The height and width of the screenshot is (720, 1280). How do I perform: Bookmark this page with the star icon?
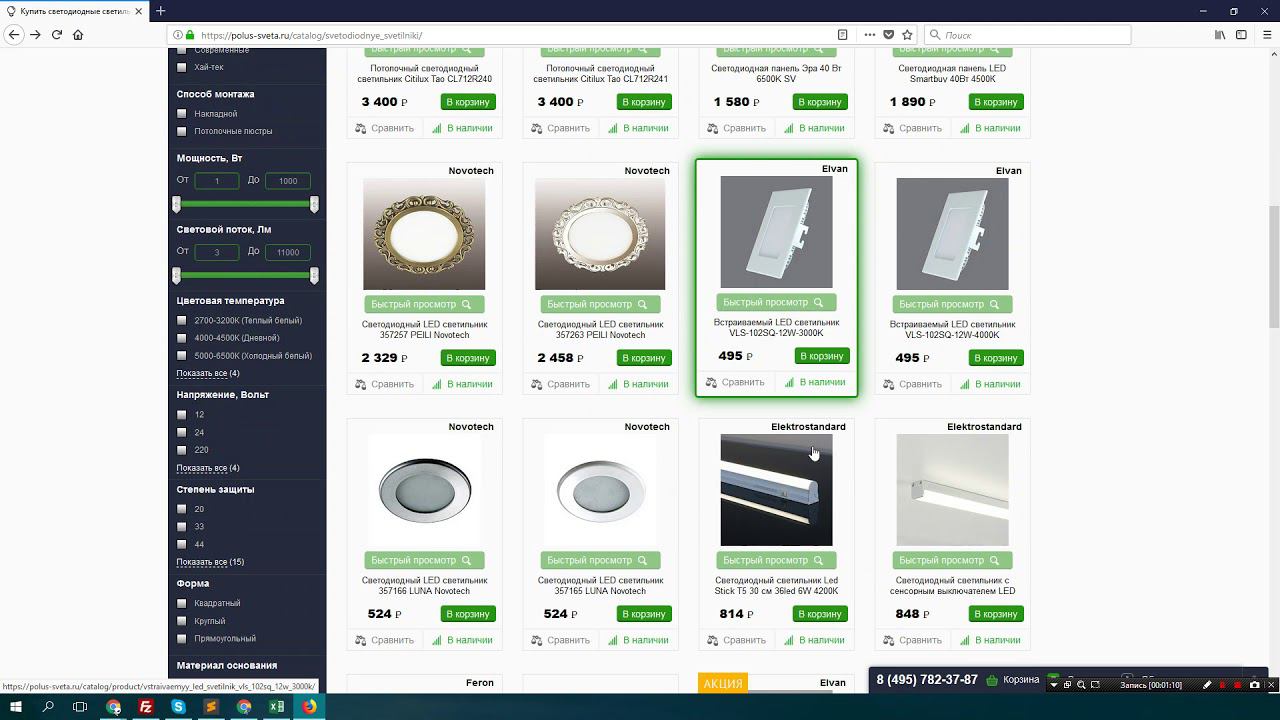tap(907, 34)
